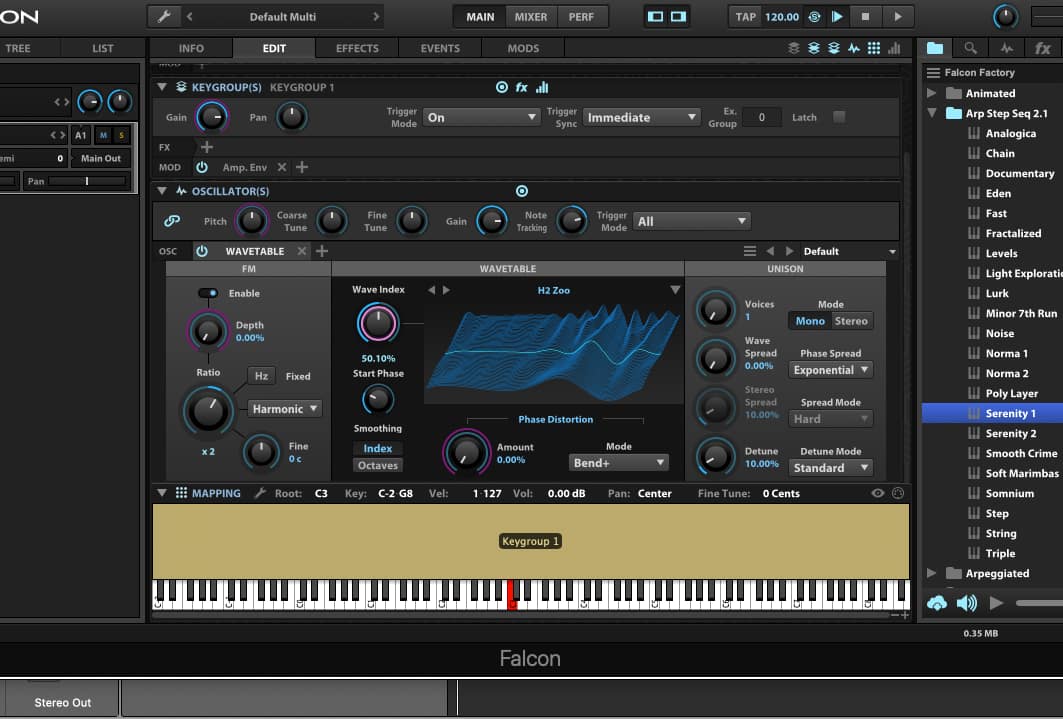Open Detune Mode Standard dropdown
The height and width of the screenshot is (719, 1063).
click(830, 468)
